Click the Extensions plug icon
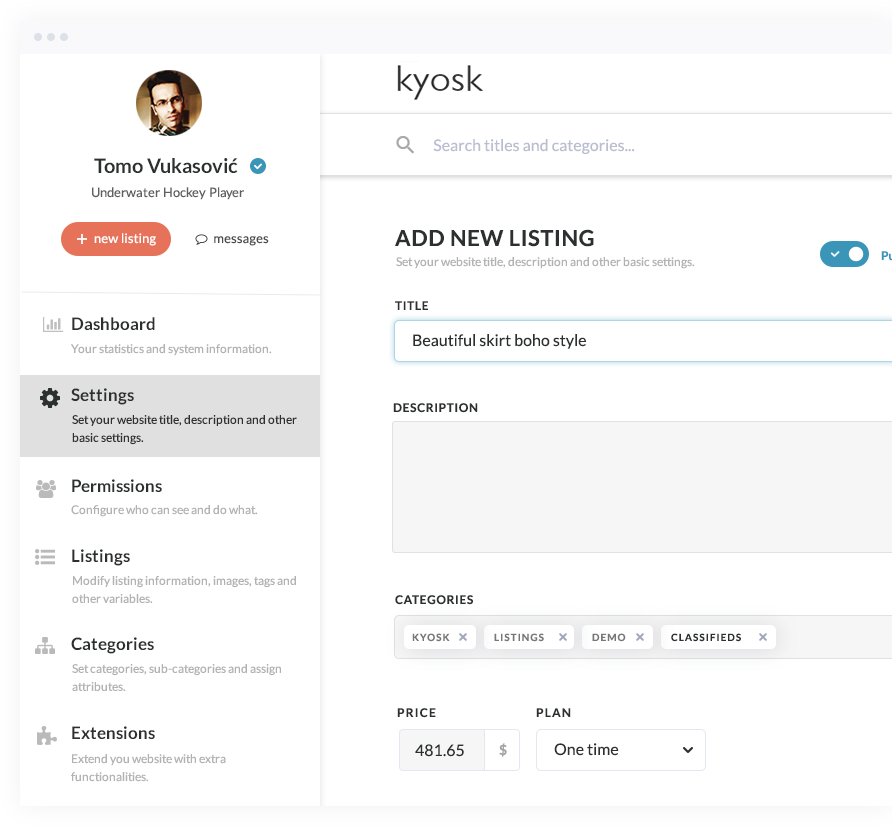Viewport: 892px width, 826px height. click(x=46, y=734)
